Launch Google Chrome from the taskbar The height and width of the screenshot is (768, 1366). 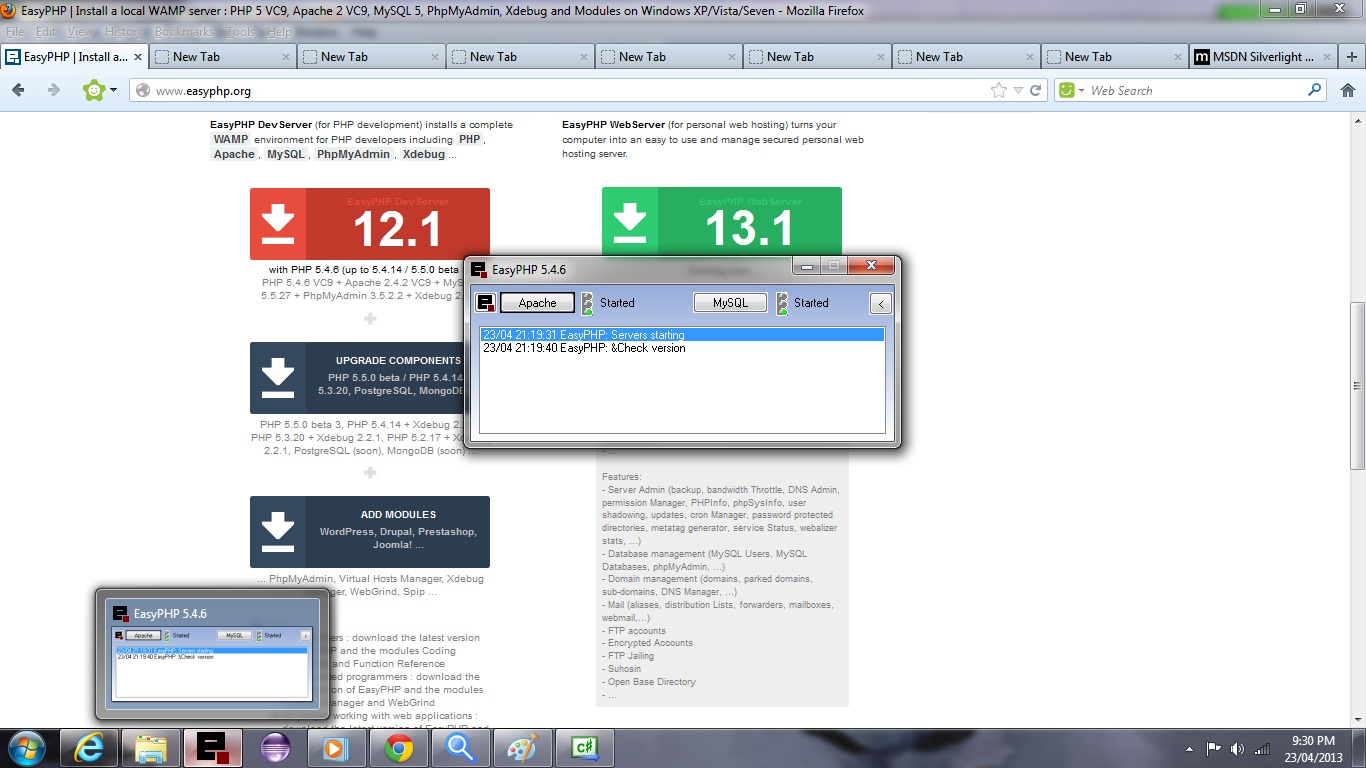pos(398,747)
